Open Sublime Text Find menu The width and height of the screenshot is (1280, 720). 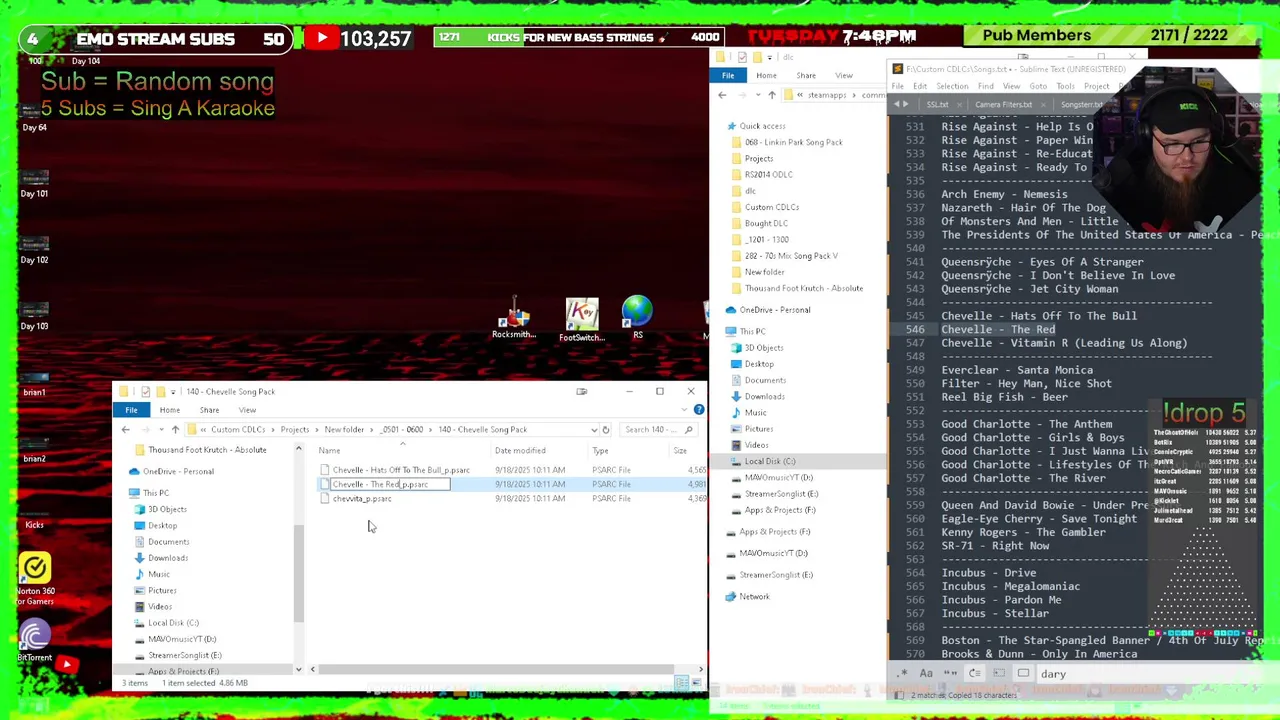tap(985, 86)
